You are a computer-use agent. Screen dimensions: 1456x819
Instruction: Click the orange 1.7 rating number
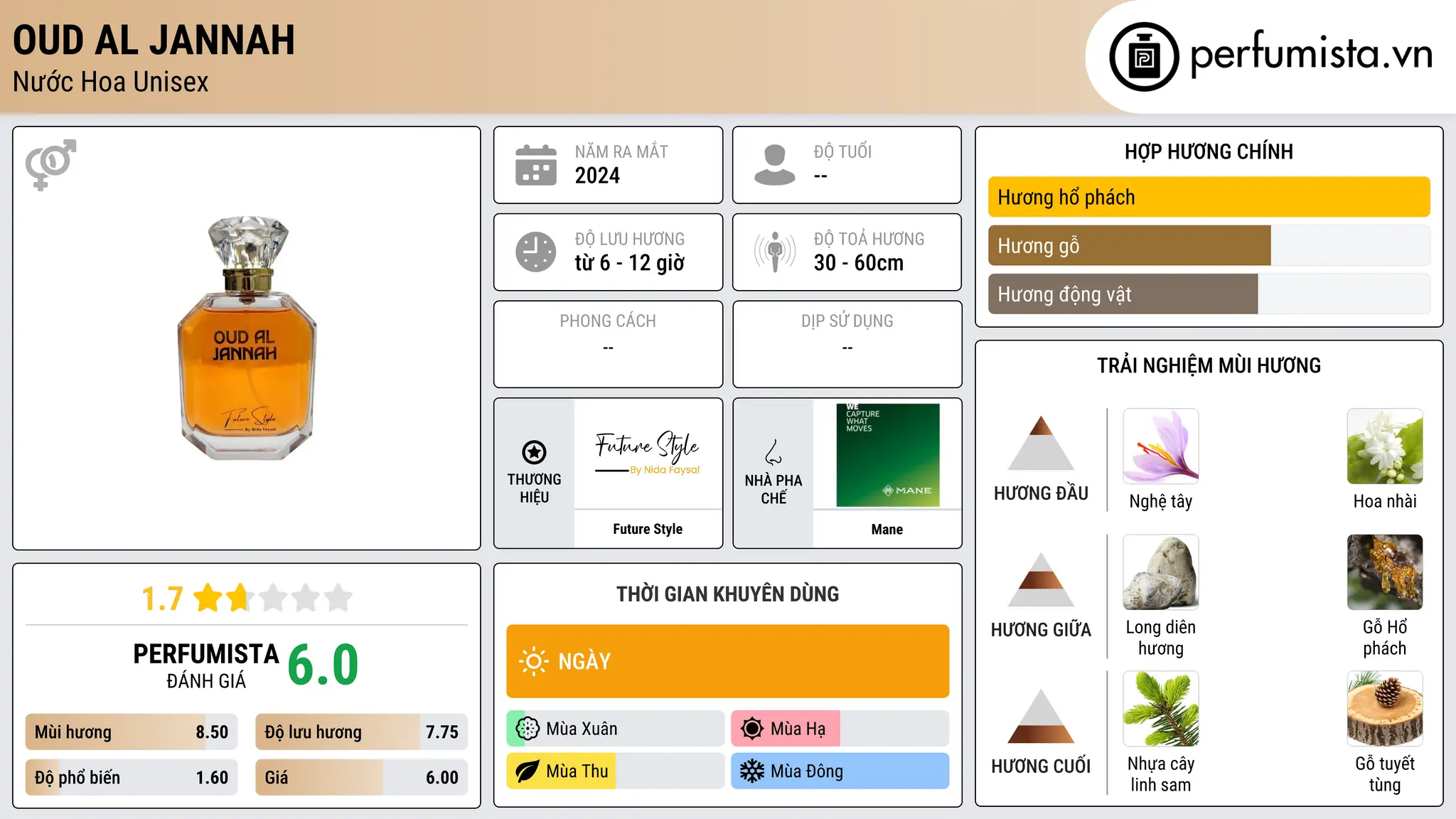(x=162, y=599)
